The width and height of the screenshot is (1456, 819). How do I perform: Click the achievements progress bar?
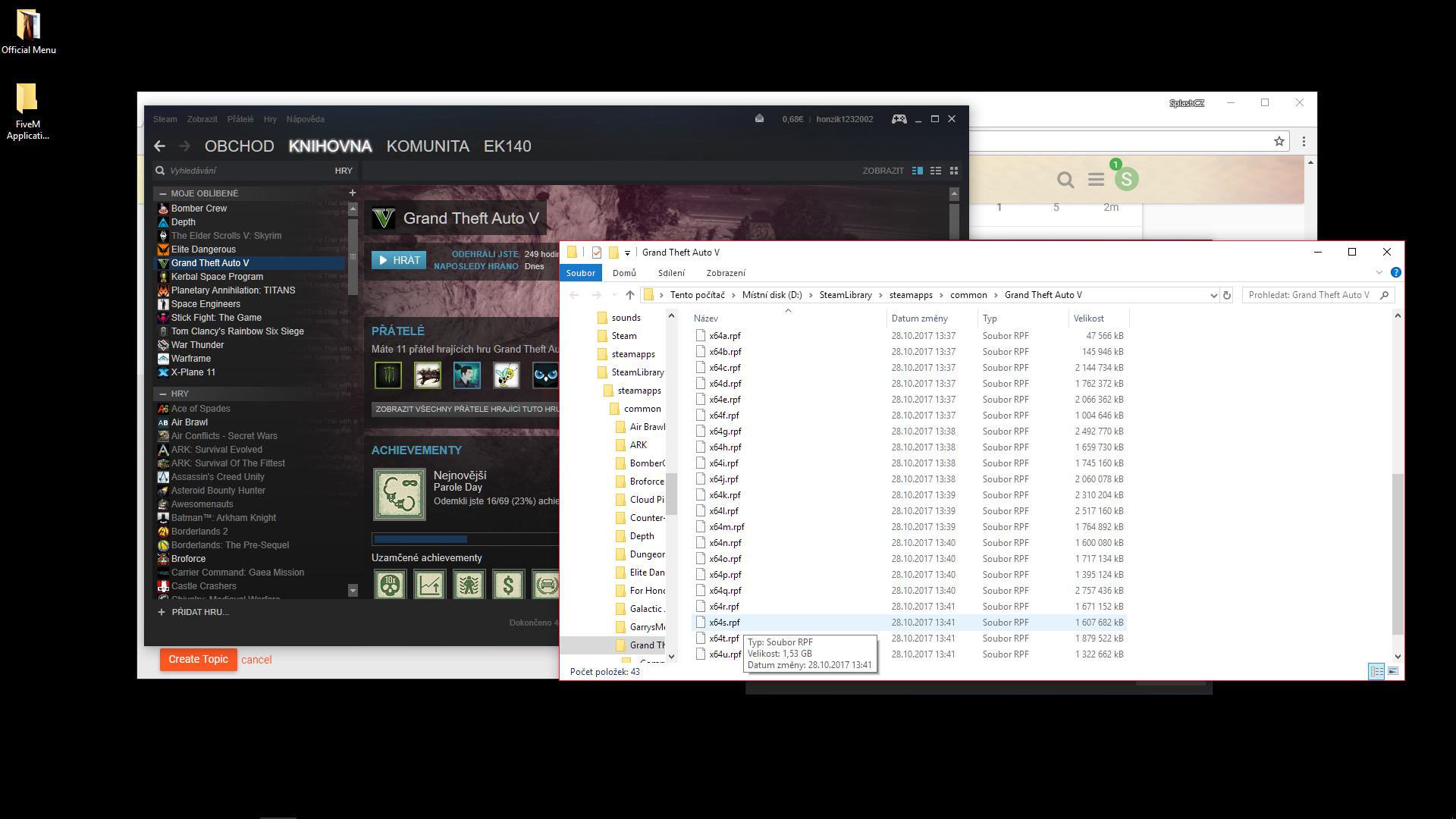click(465, 539)
